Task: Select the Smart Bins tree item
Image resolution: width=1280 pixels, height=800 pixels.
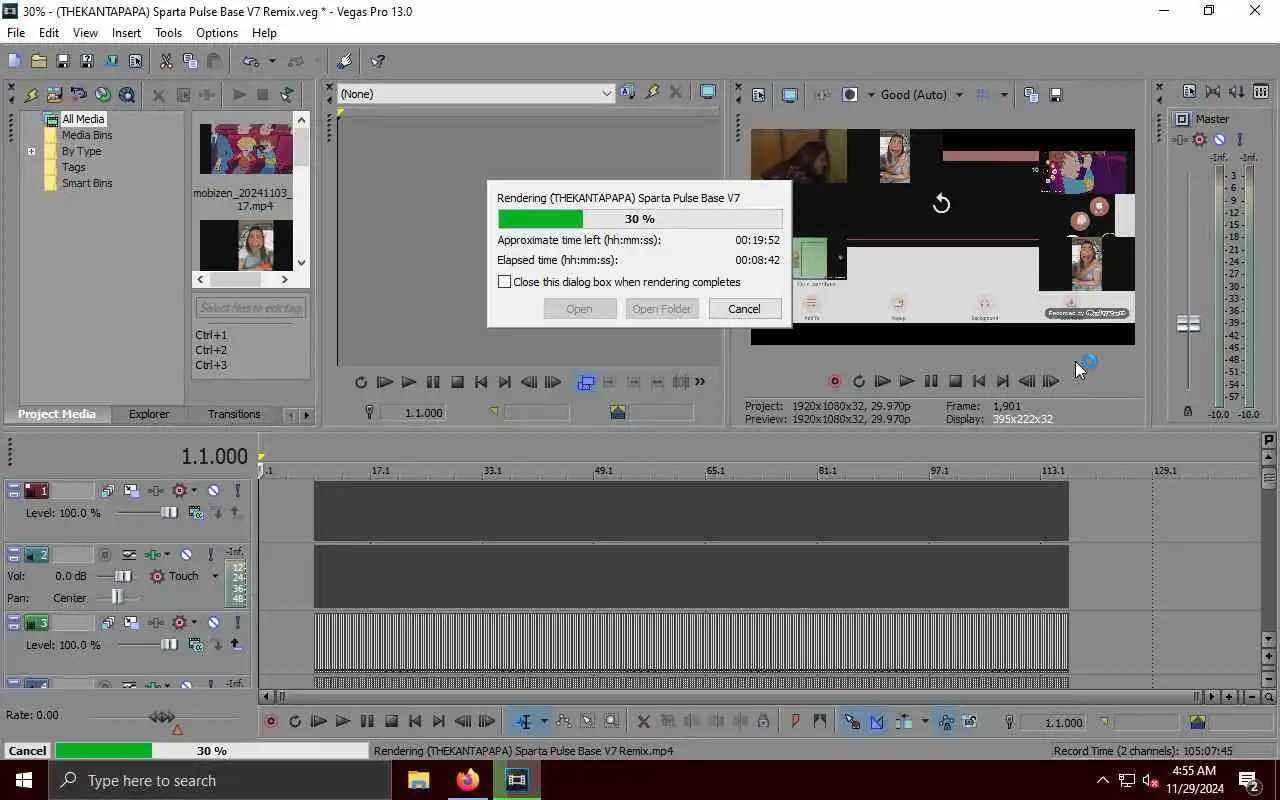Action: (87, 183)
